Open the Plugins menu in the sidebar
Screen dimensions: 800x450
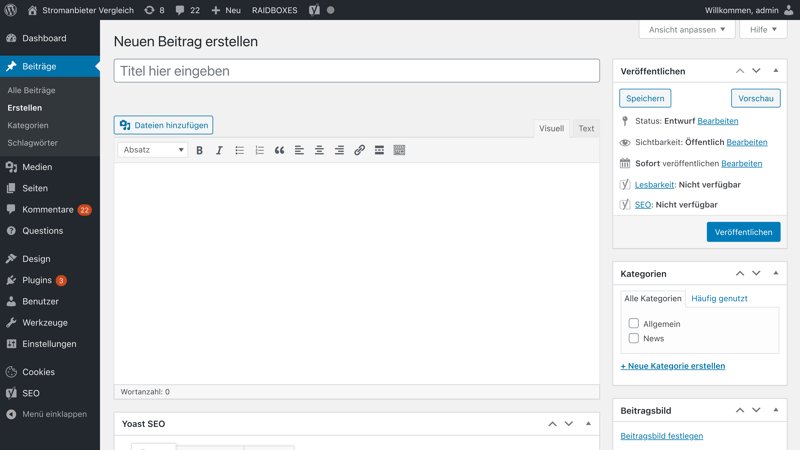37,280
